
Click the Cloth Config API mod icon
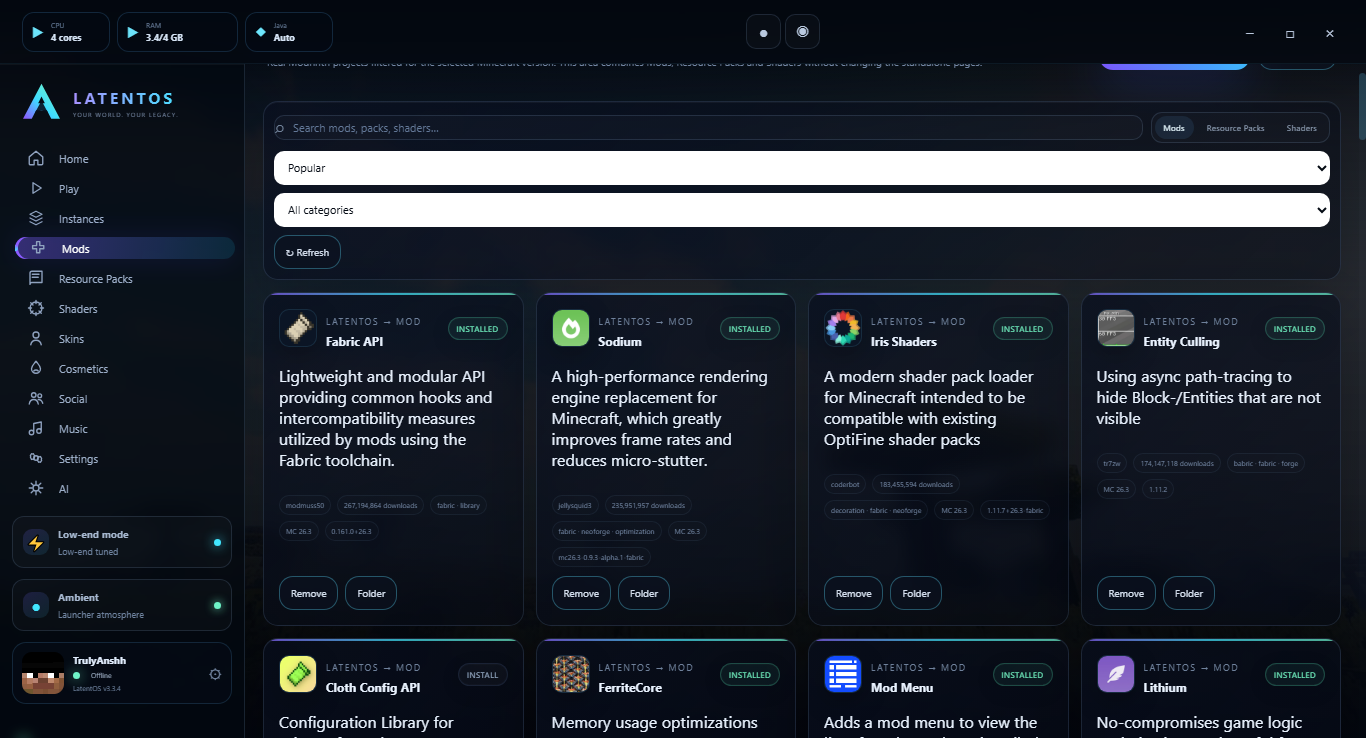pos(298,675)
